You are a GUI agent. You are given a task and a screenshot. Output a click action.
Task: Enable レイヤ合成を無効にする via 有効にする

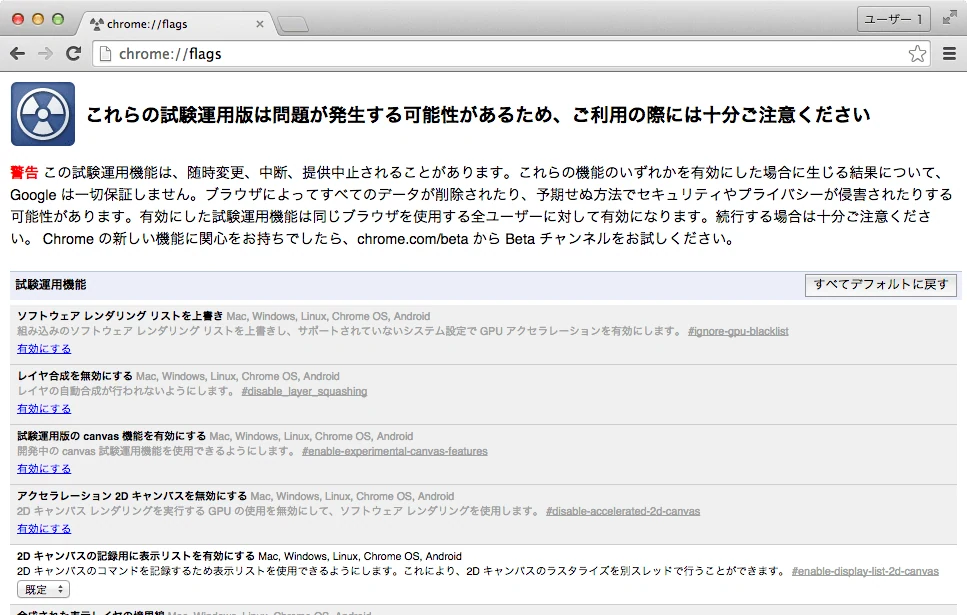(44, 408)
